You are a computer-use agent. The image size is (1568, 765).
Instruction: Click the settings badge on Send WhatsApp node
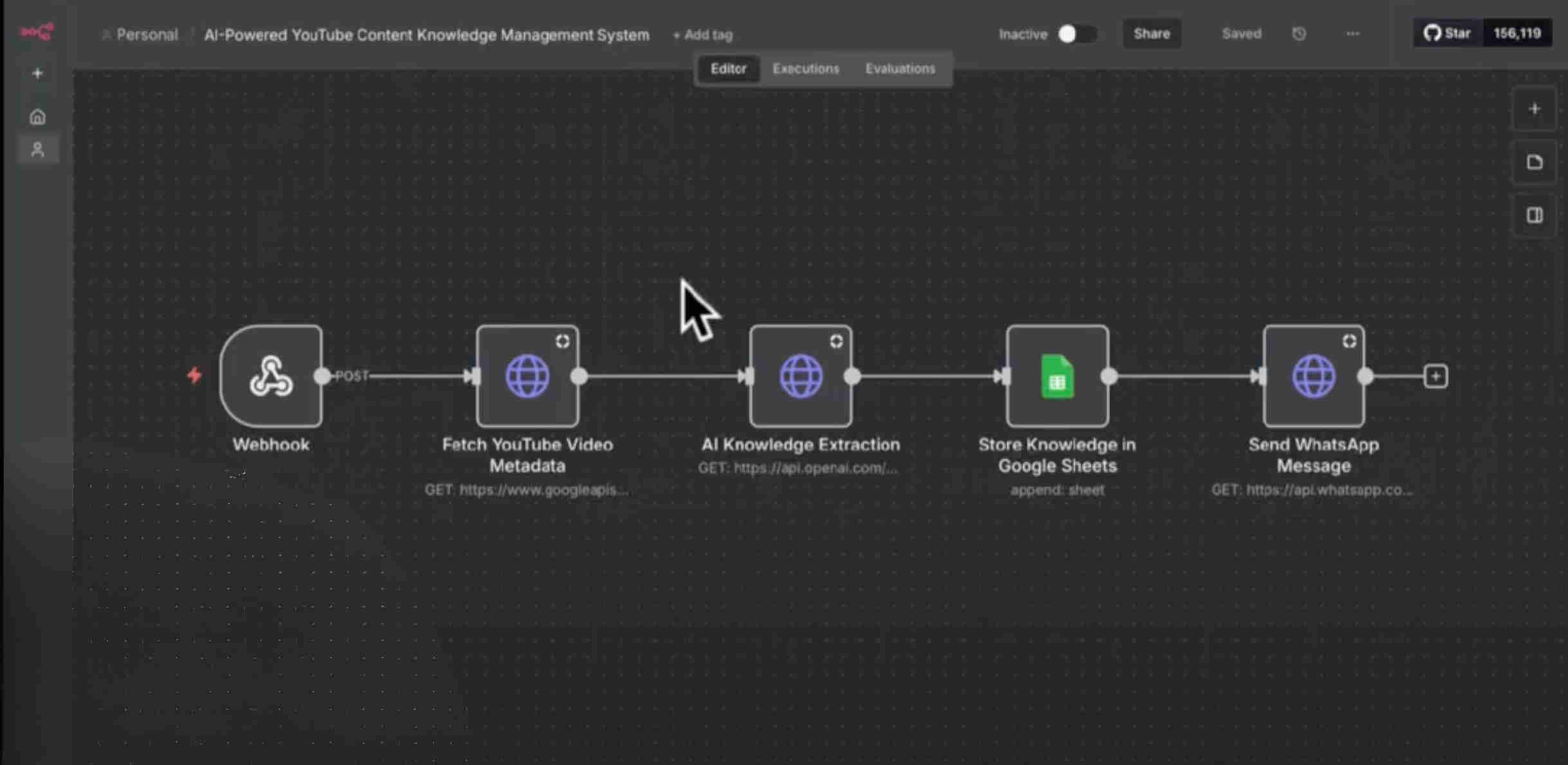1349,341
